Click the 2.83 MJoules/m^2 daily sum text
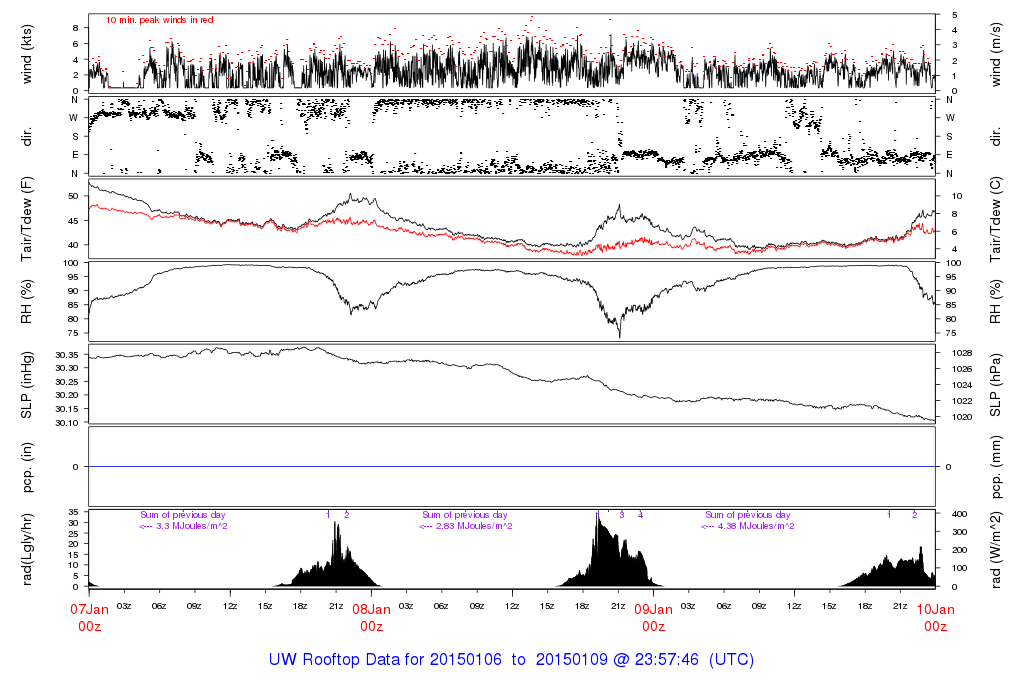This screenshot has height=700, width=1024. [465, 526]
